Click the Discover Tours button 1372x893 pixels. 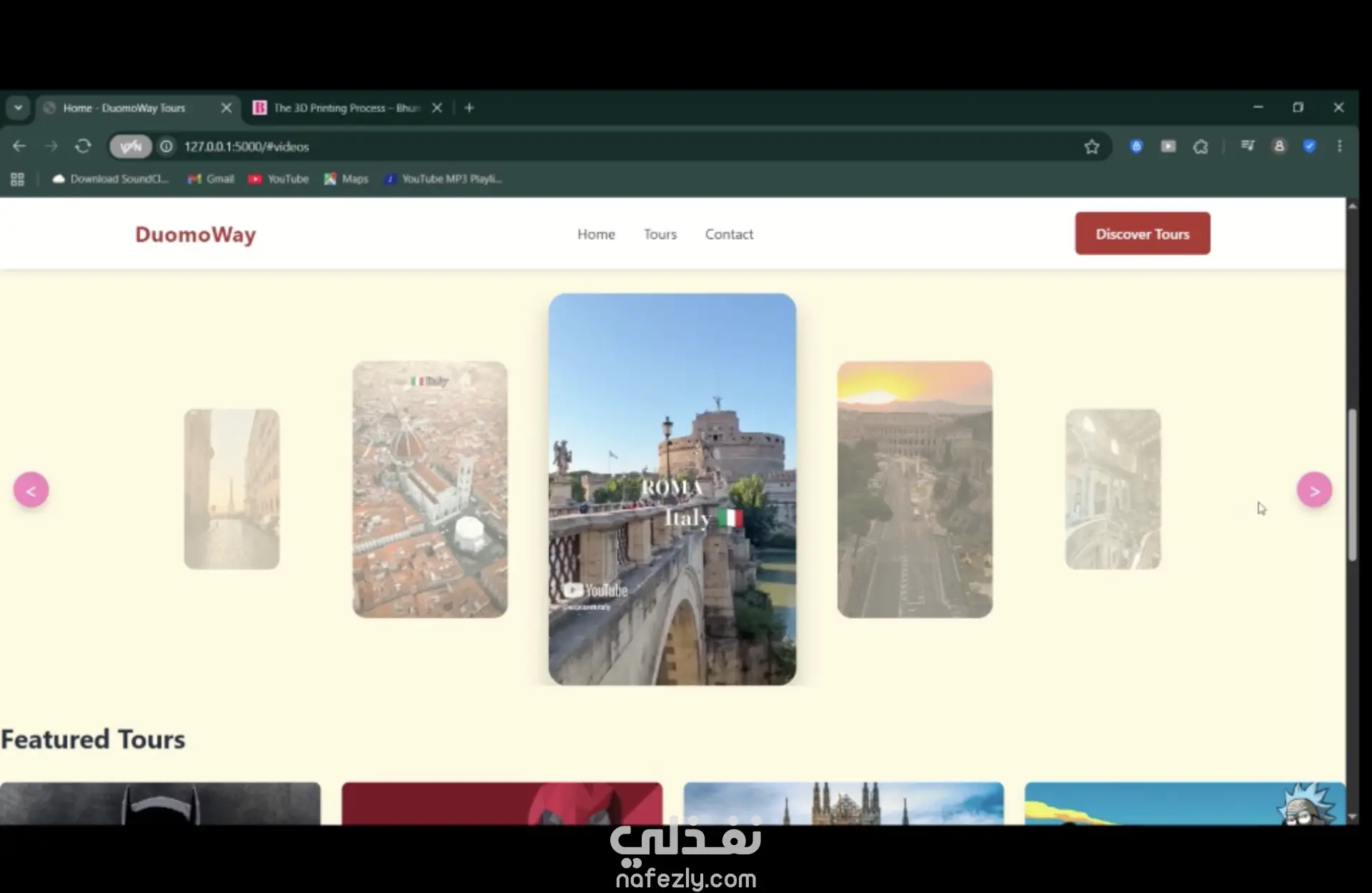1142,234
